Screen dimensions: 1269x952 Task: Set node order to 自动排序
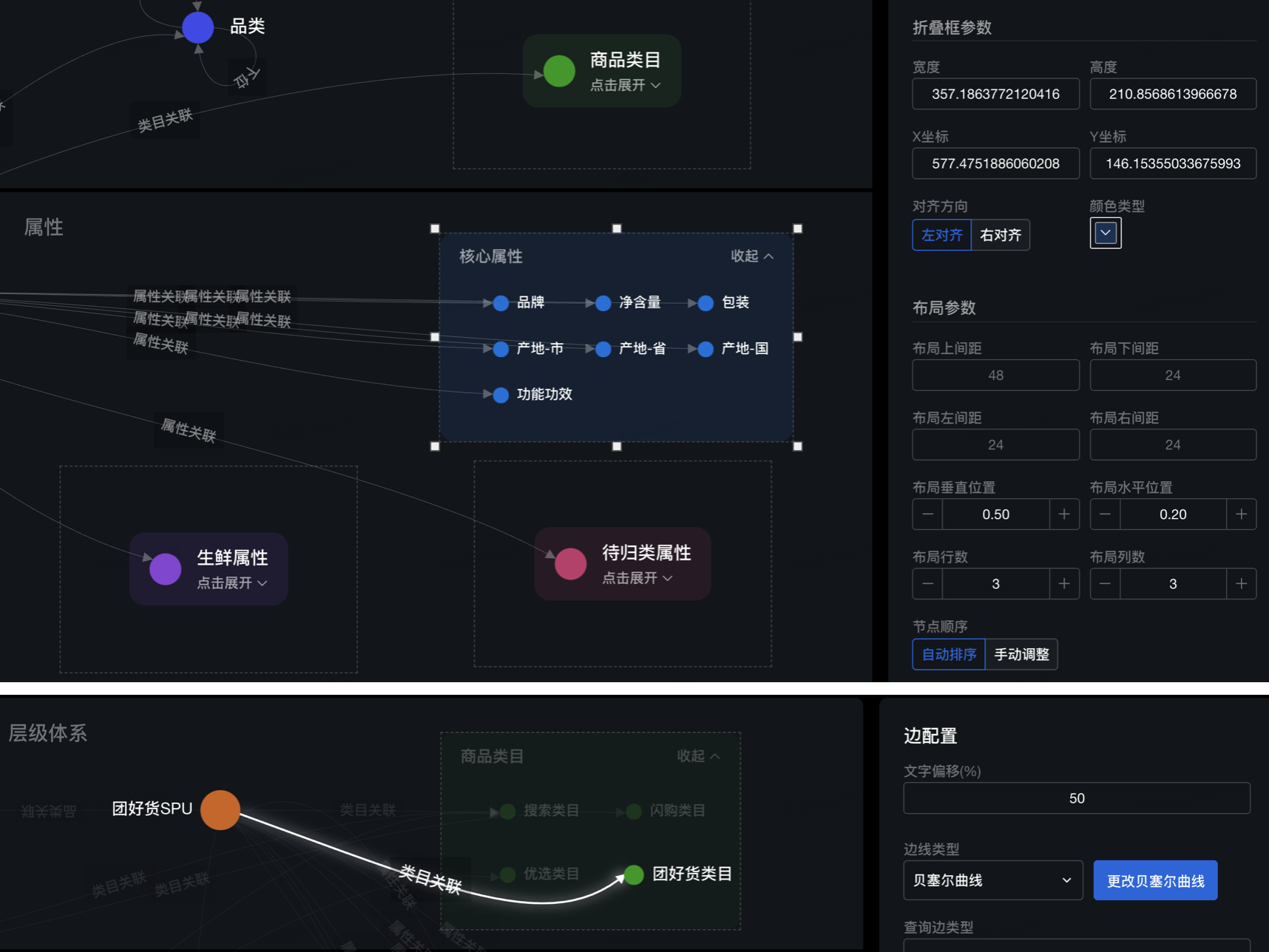pyautogui.click(x=949, y=654)
